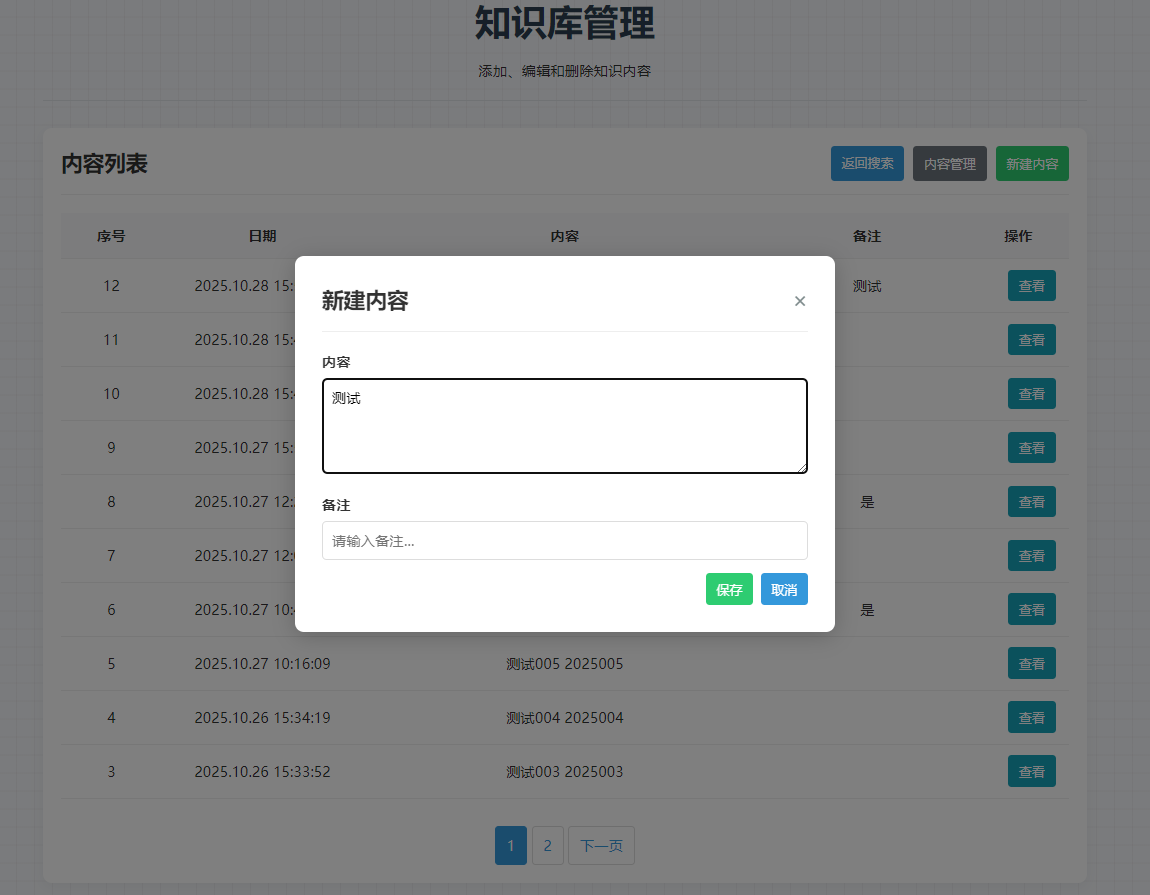Open 查看 for the 测试004 entry

pyautogui.click(x=1031, y=718)
